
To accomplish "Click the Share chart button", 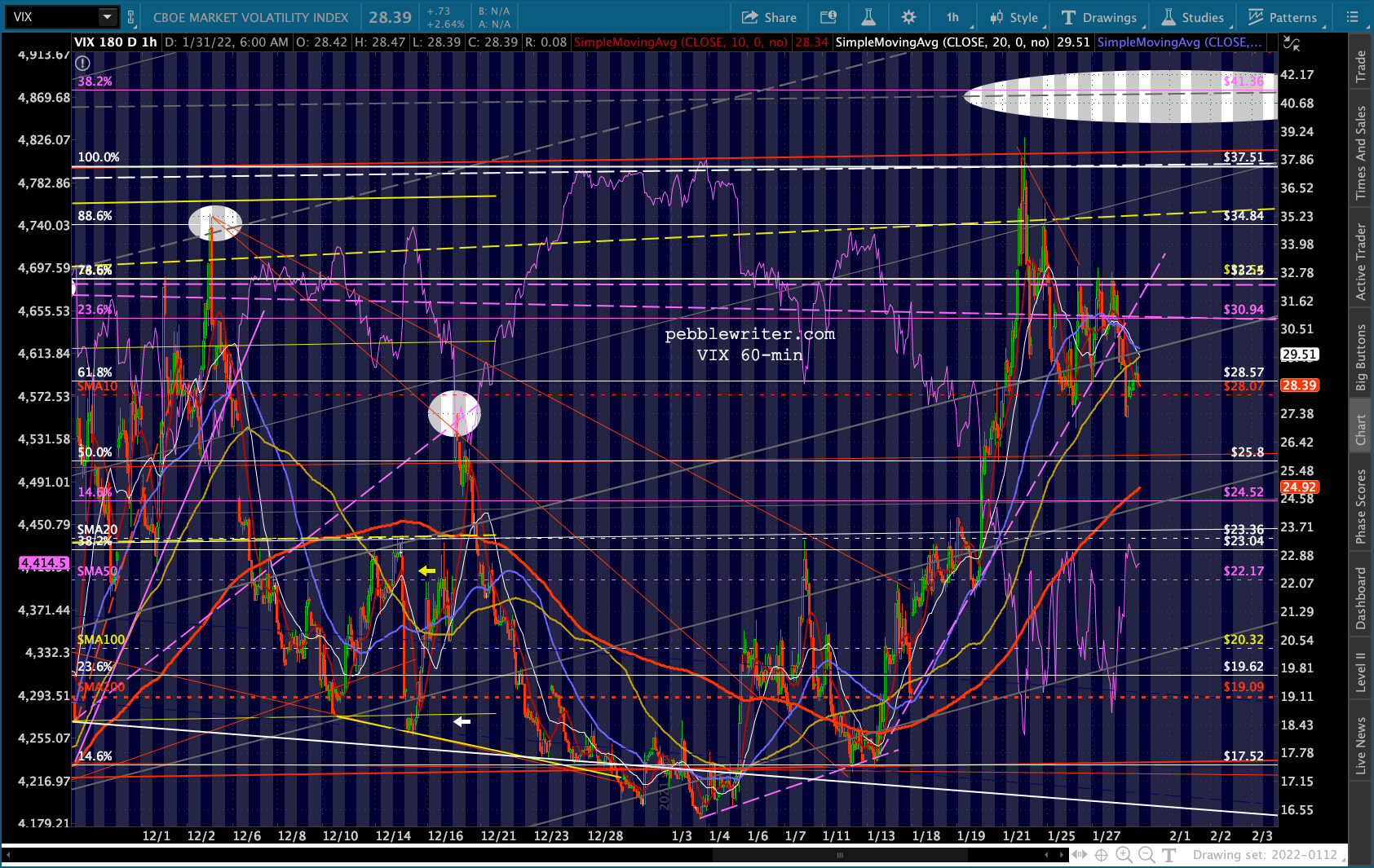I will coord(769,17).
